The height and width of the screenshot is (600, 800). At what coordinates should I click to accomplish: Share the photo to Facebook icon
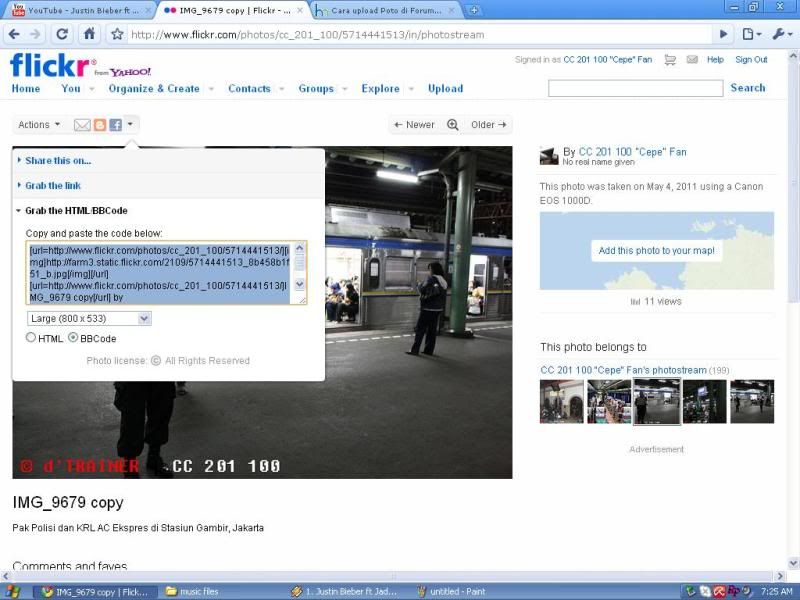click(116, 125)
